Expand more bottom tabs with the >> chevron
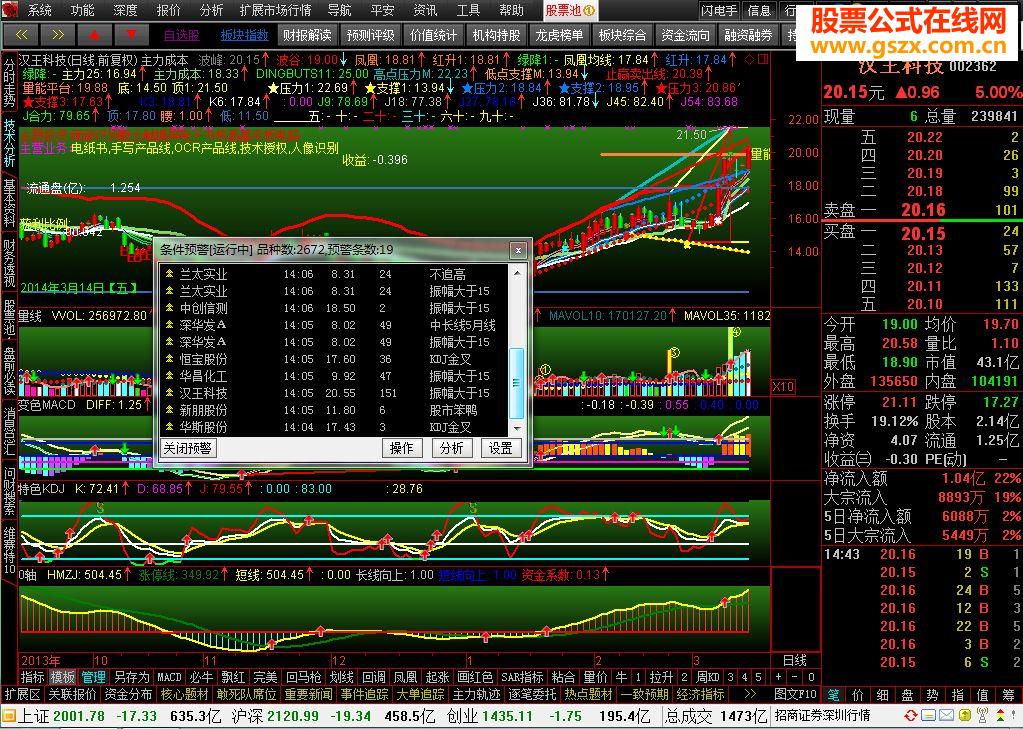 coord(750,694)
